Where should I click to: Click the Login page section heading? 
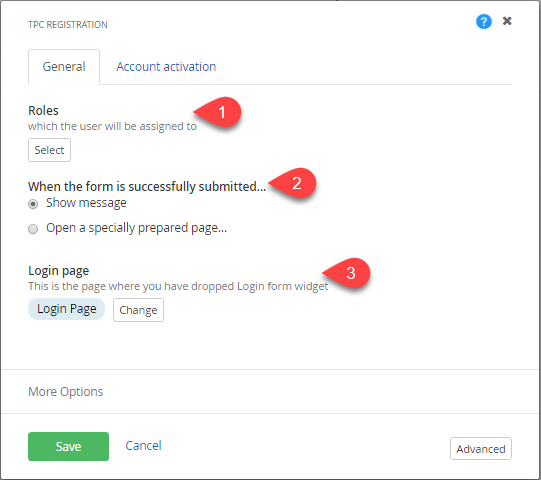click(x=59, y=271)
